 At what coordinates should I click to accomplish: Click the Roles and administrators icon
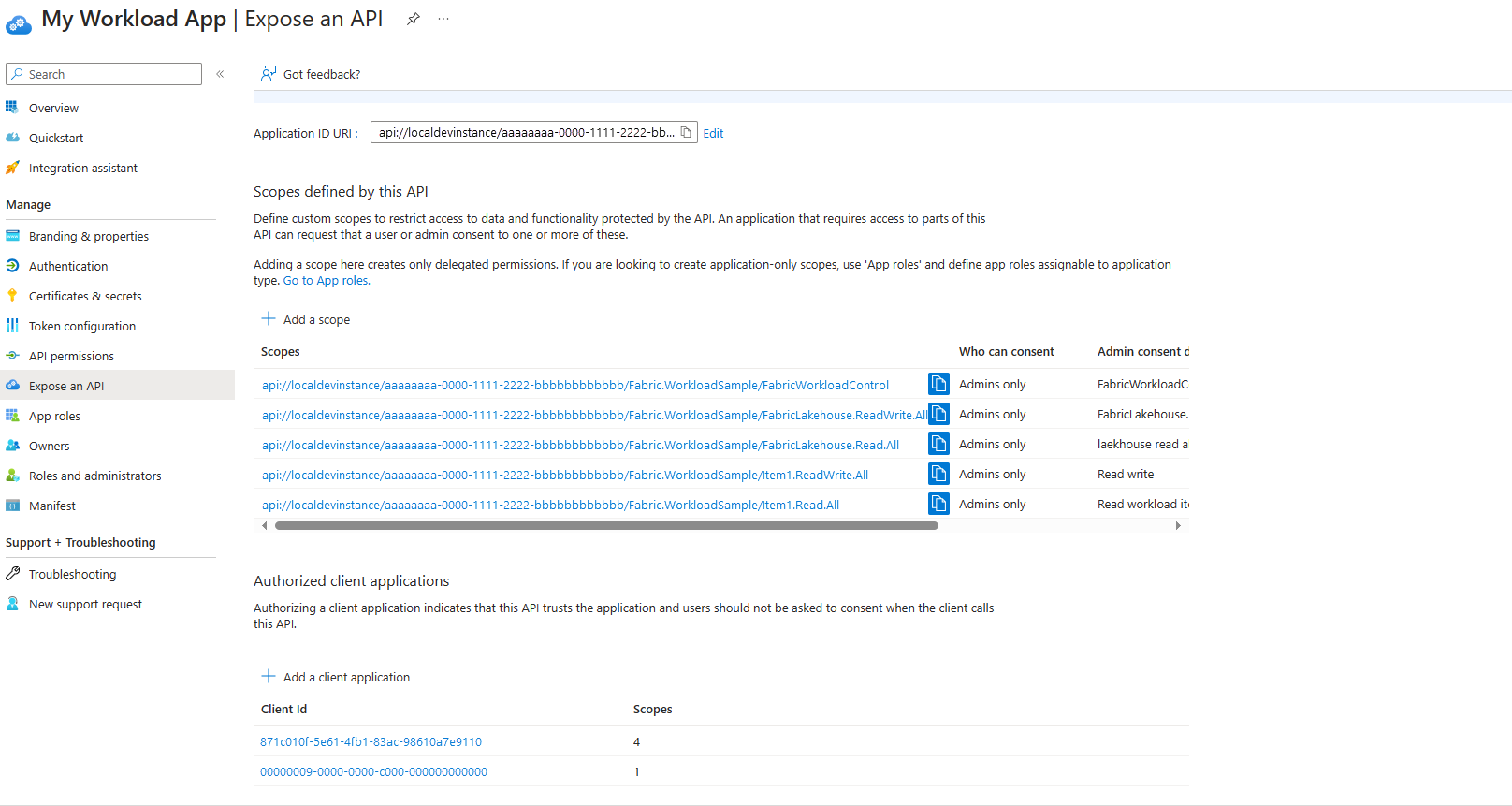tap(12, 475)
